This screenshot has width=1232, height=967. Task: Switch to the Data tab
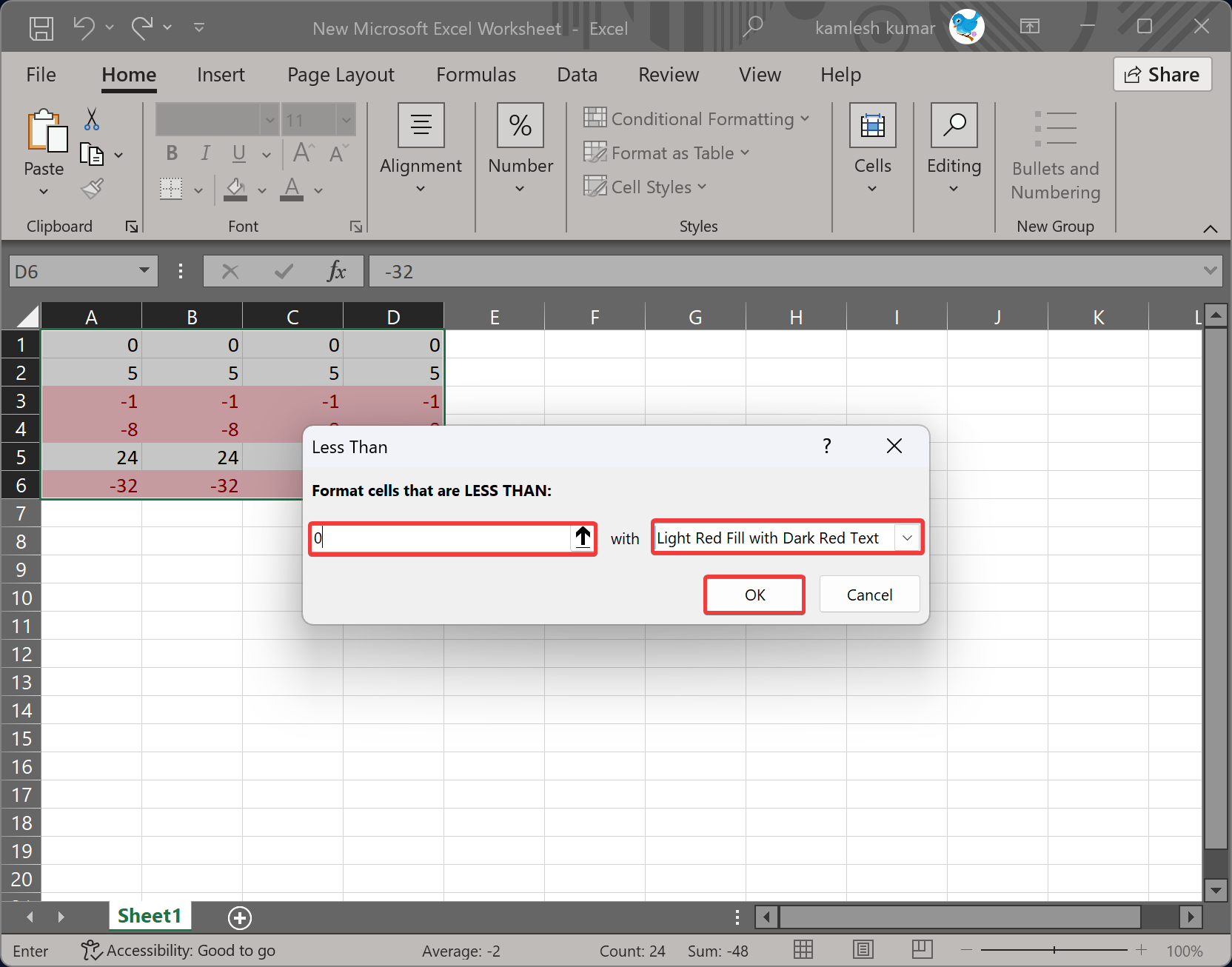[x=577, y=75]
